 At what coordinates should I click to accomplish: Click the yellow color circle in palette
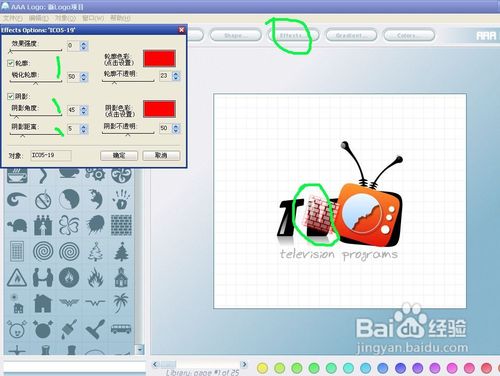pyautogui.click(x=263, y=368)
